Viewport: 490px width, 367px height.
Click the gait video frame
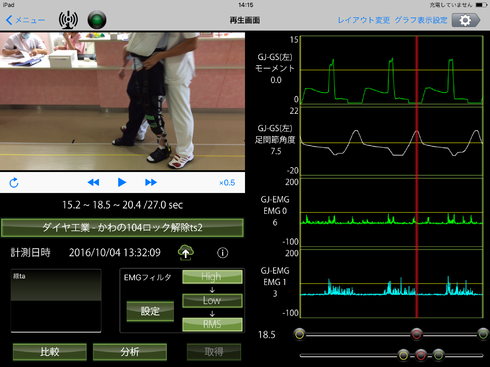coord(122,101)
